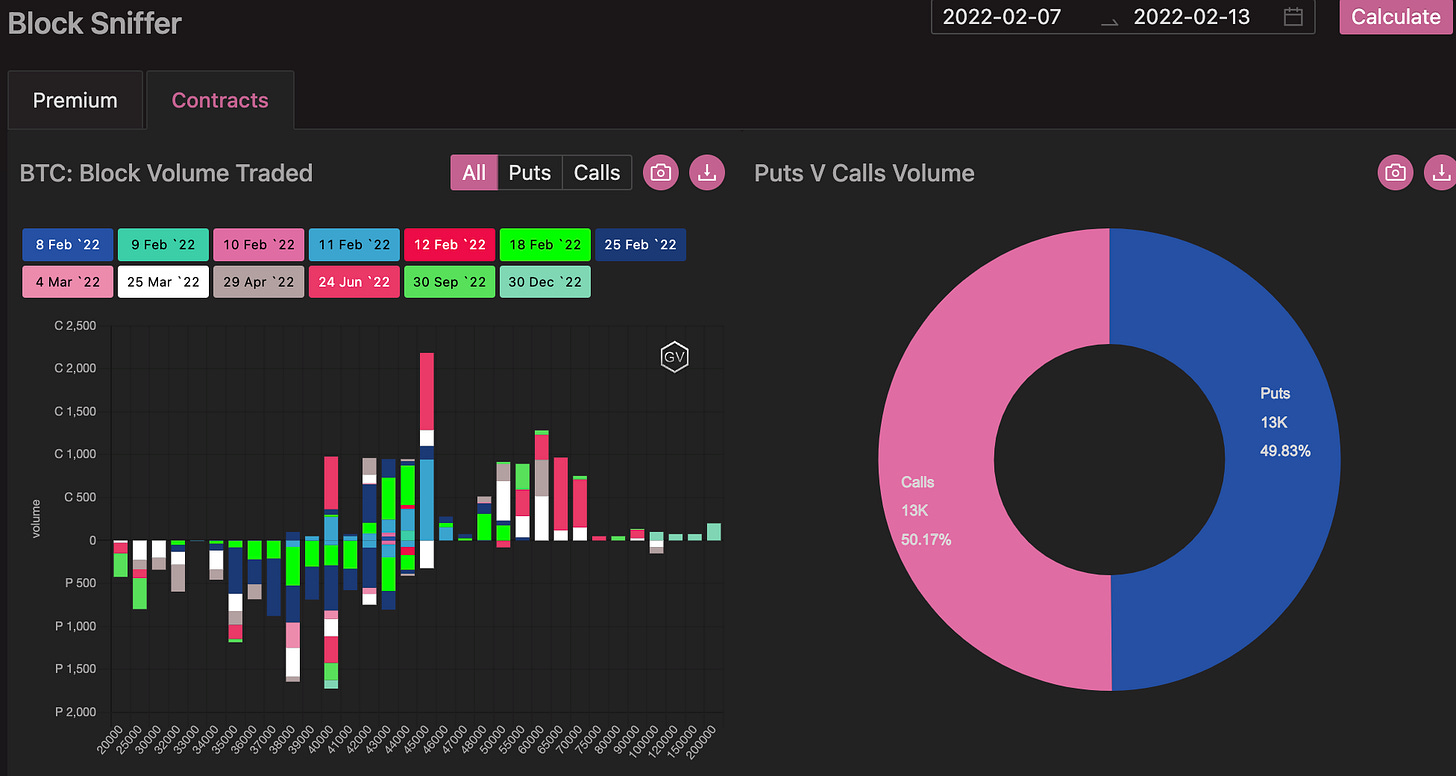1456x776 pixels.
Task: Toggle the 18 Feb `22 legend series
Action: point(545,245)
